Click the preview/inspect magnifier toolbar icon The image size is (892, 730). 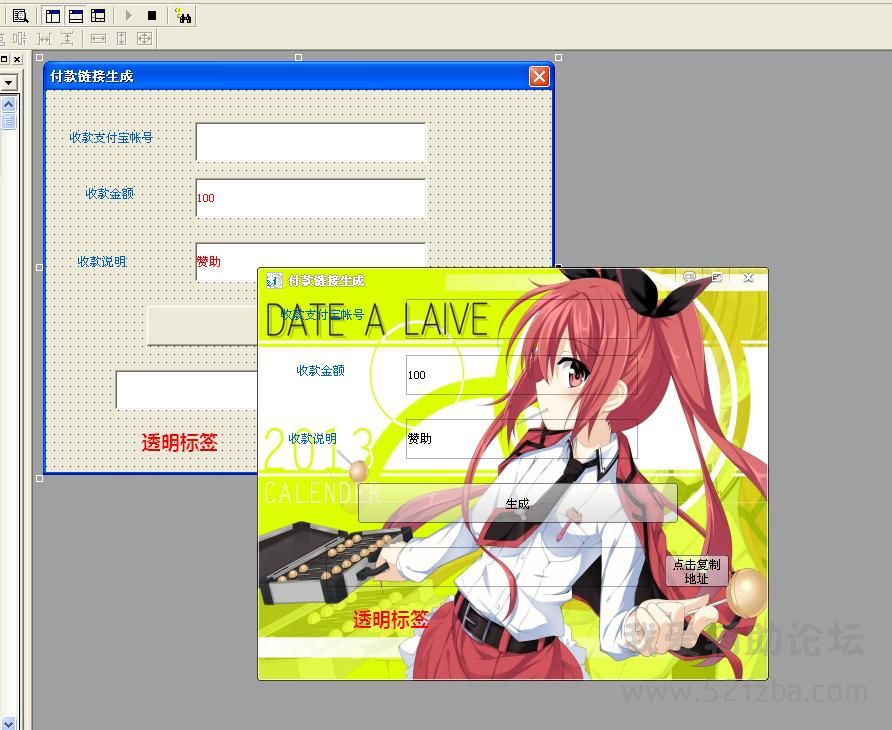point(20,16)
